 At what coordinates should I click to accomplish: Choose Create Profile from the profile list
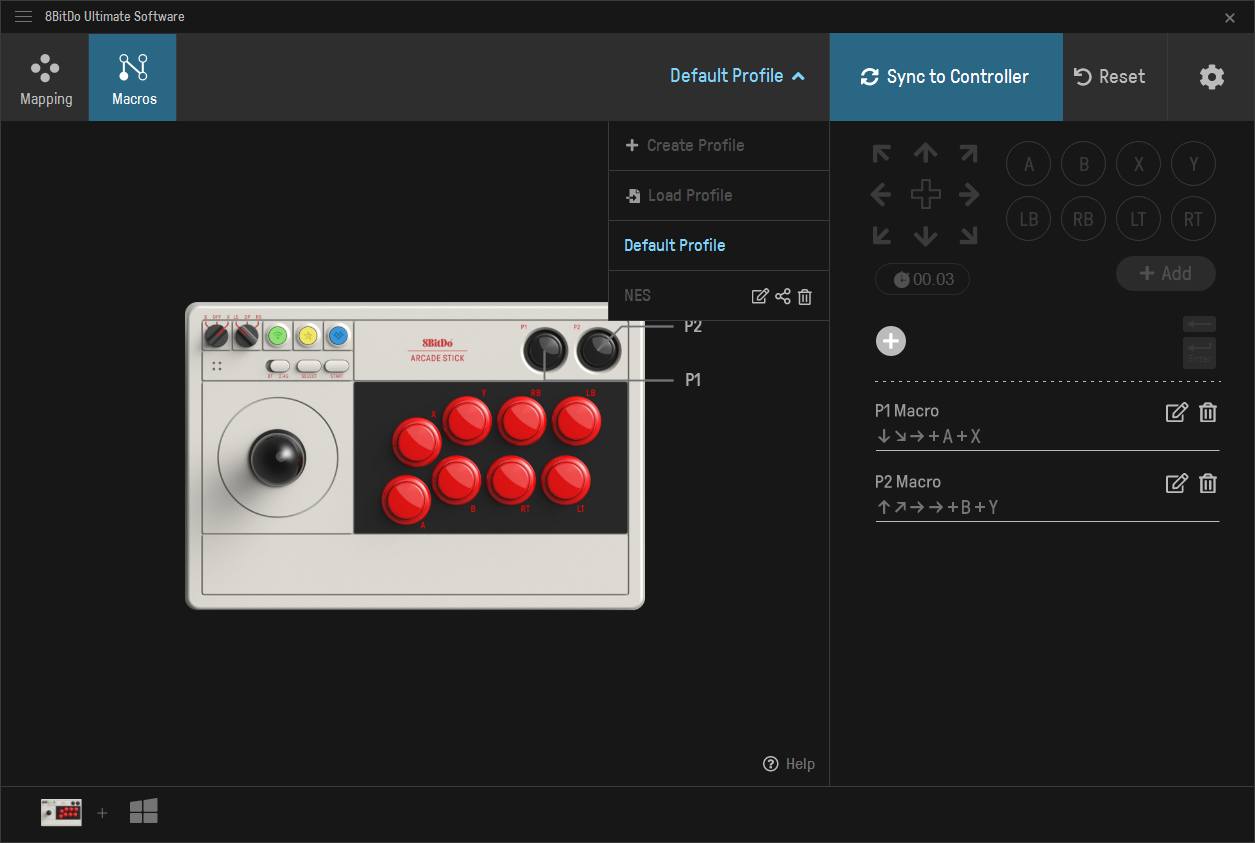coord(719,146)
